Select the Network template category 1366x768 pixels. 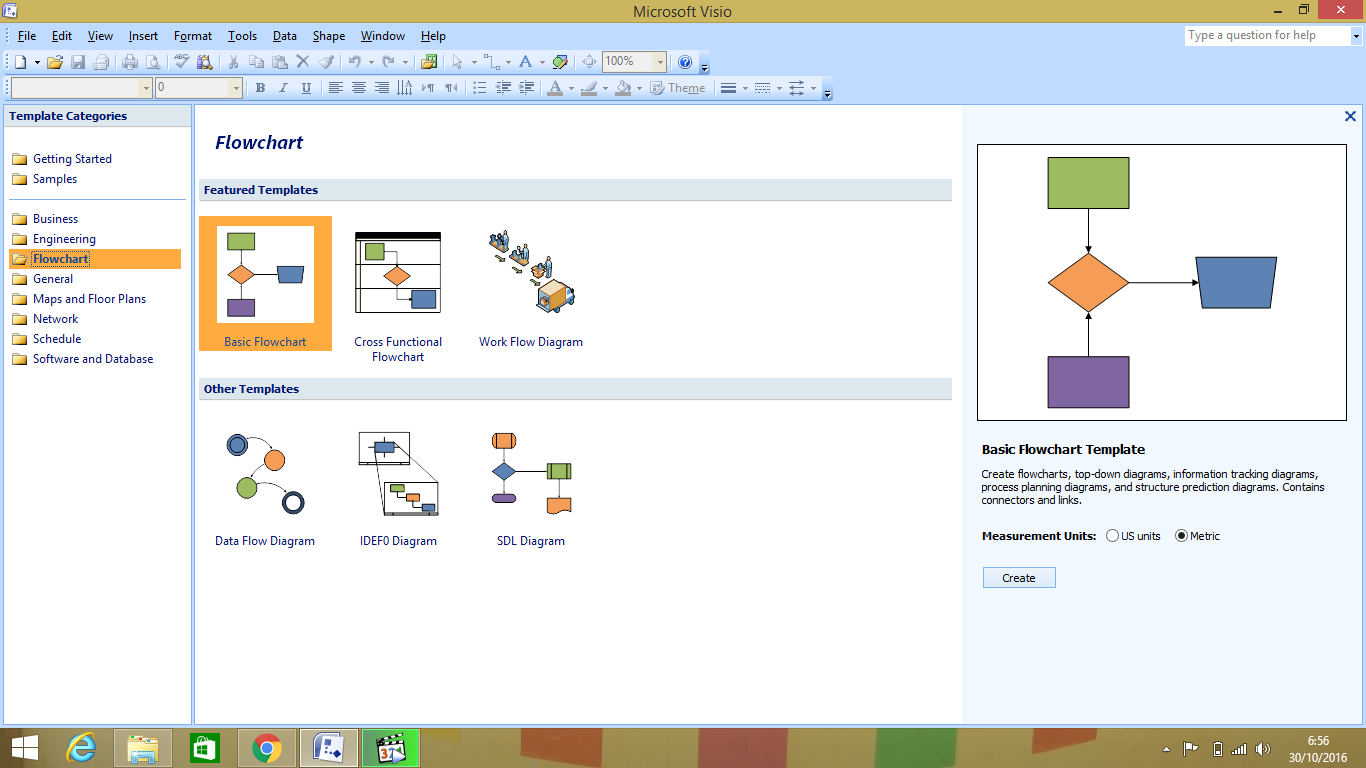click(55, 319)
